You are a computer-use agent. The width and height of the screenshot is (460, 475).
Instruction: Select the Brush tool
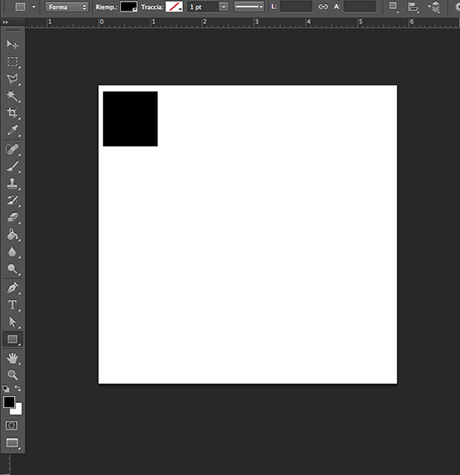pos(12,166)
